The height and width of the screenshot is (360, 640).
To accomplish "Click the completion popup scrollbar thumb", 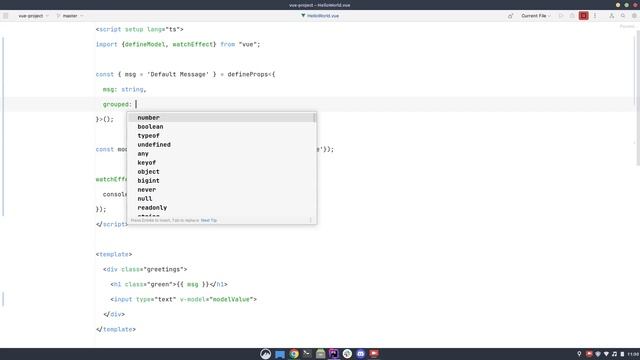I will (314, 118).
